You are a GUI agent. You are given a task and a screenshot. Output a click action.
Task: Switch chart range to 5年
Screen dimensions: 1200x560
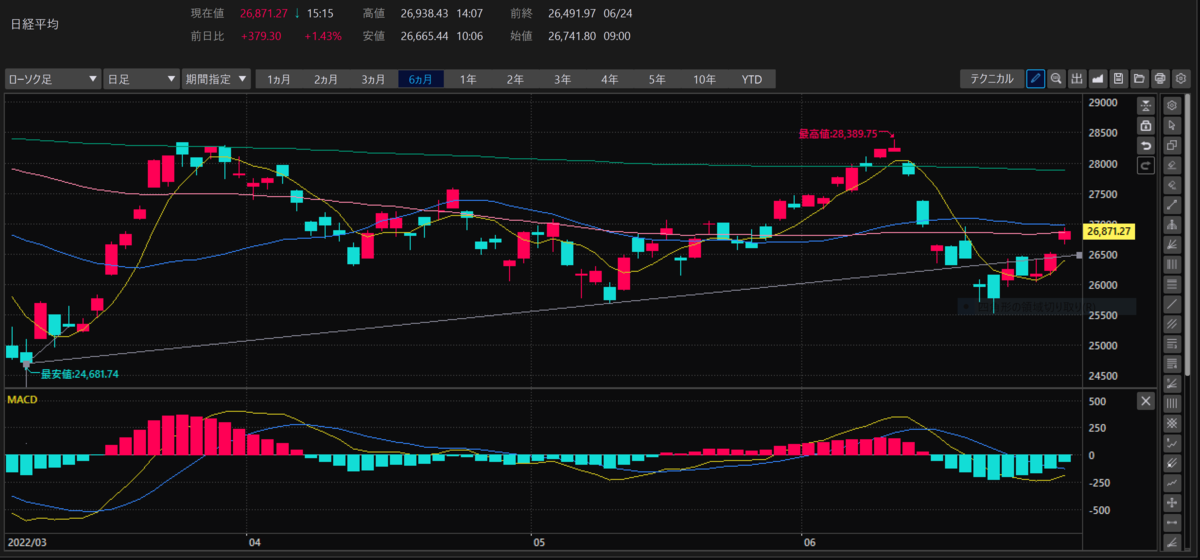tap(657, 78)
